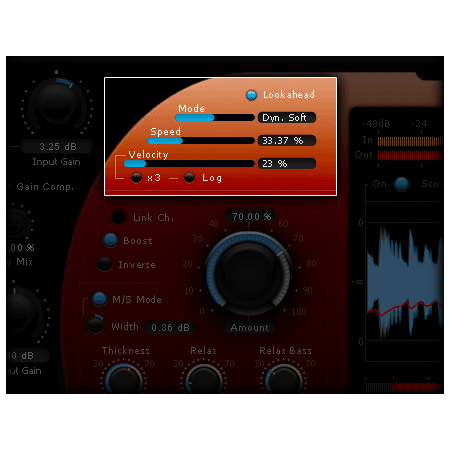The width and height of the screenshot is (450, 450).
Task: Click the 0.36 dB width value field
Action: [170, 327]
